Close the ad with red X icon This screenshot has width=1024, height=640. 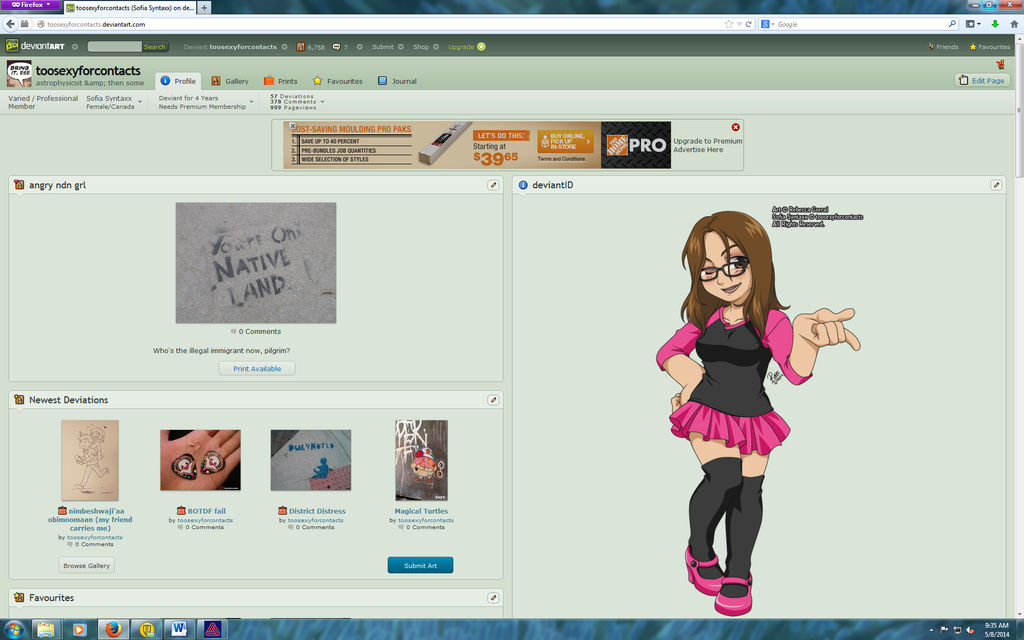(735, 127)
